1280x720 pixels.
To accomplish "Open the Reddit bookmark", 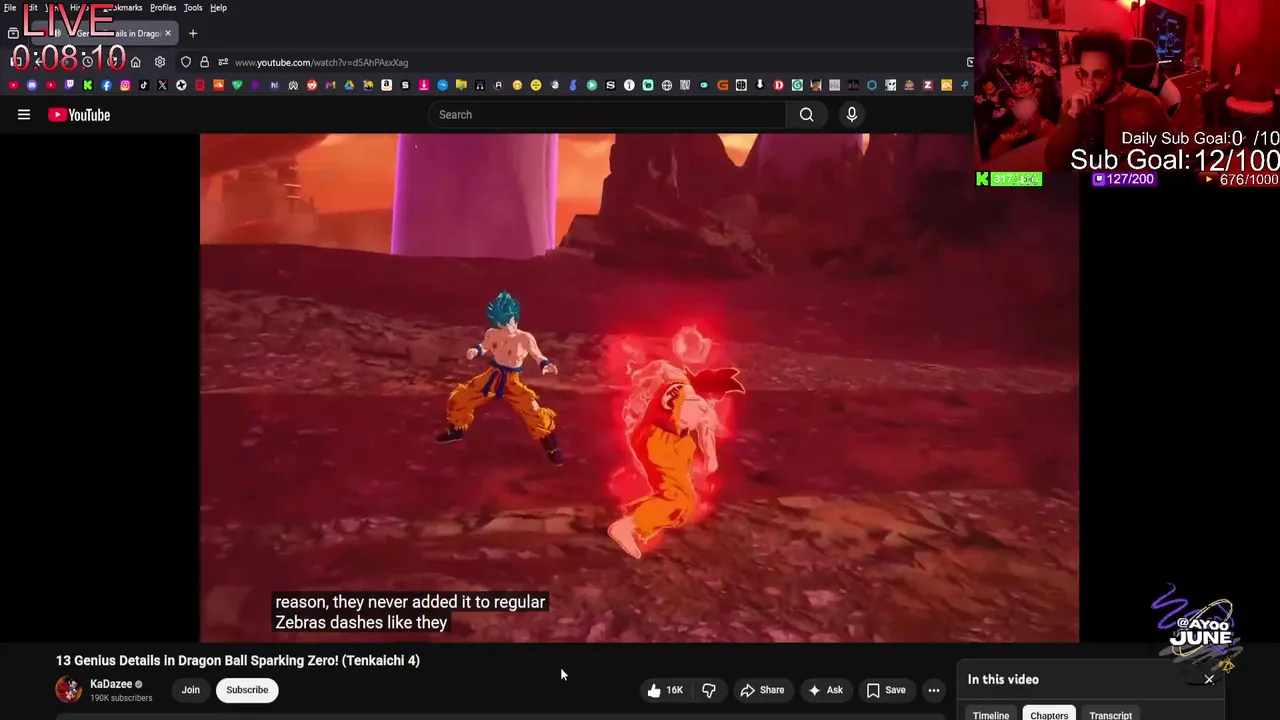I will pyautogui.click(x=312, y=85).
